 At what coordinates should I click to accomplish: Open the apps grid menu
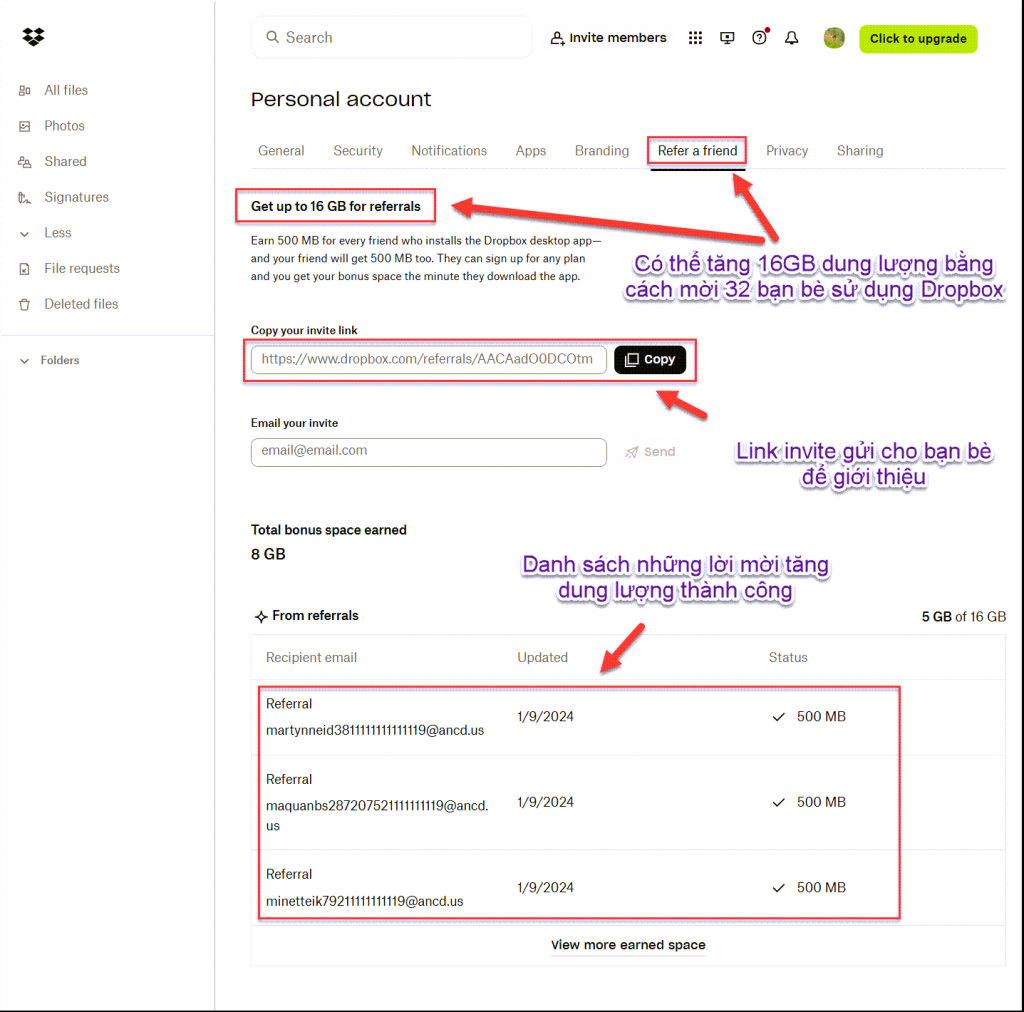click(695, 38)
